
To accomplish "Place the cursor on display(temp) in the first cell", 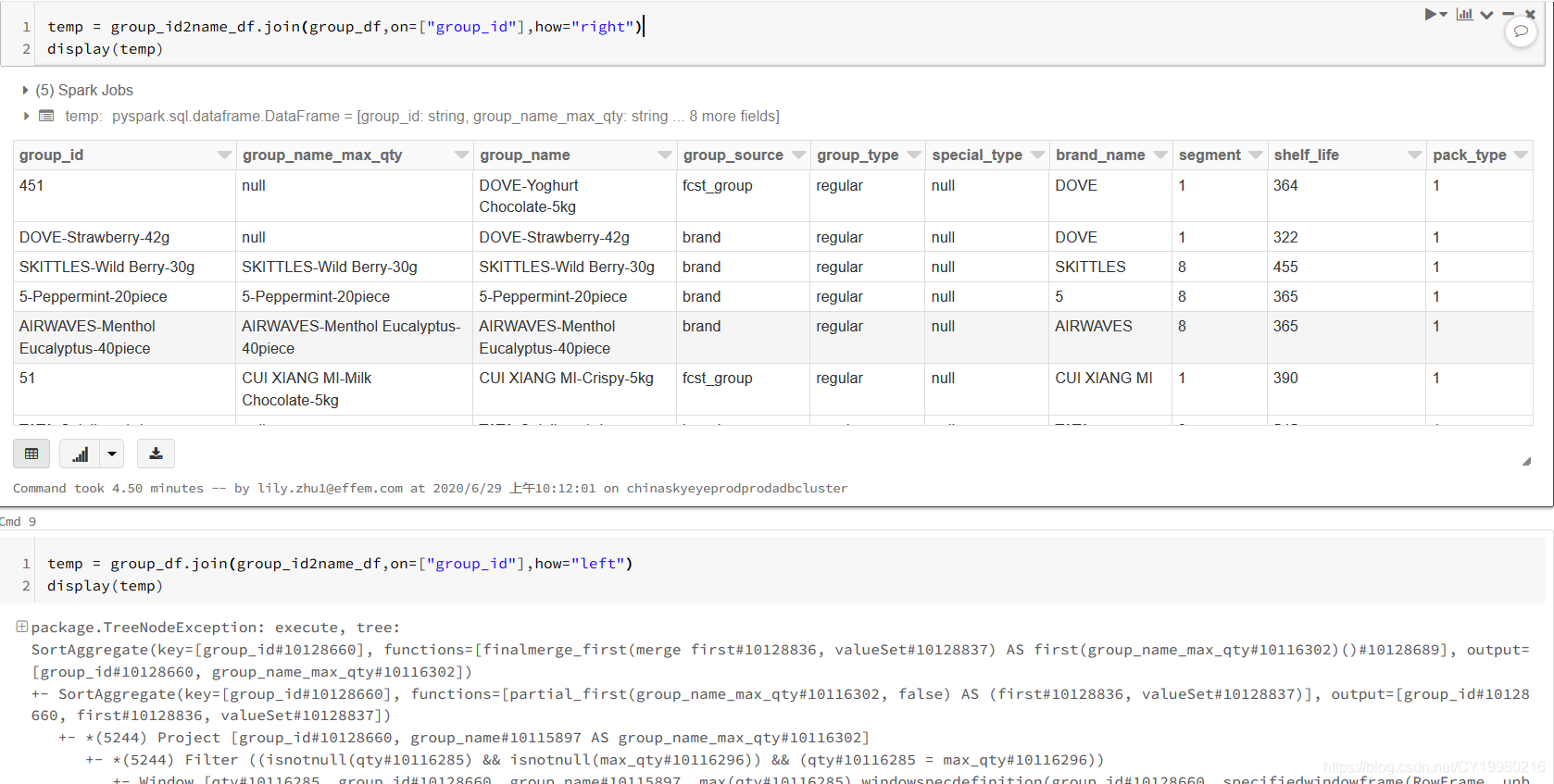I will pos(105,49).
